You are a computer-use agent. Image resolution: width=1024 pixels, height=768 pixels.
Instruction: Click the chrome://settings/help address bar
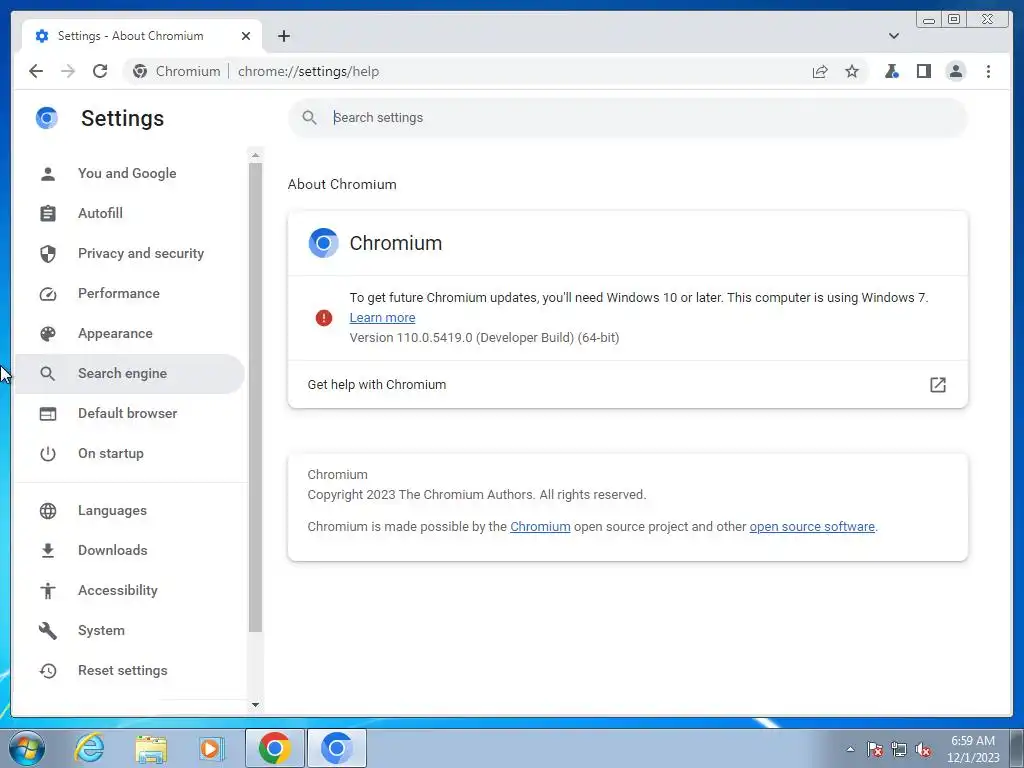(x=308, y=71)
